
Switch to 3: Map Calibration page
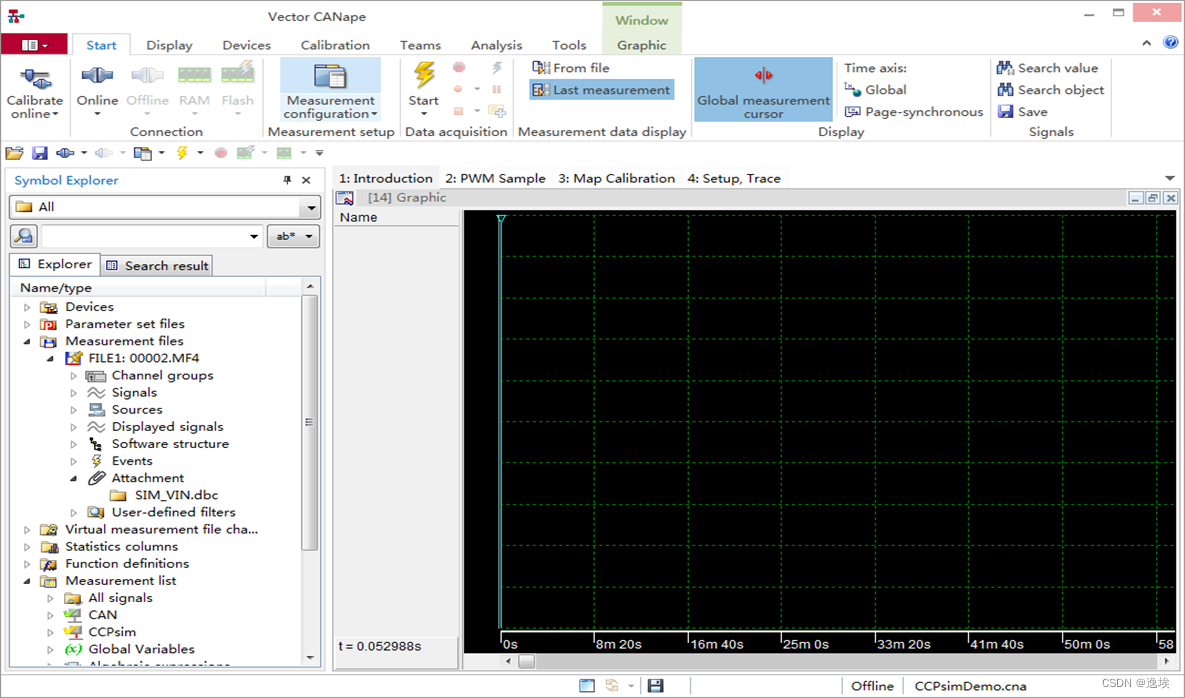pyautogui.click(x=616, y=178)
